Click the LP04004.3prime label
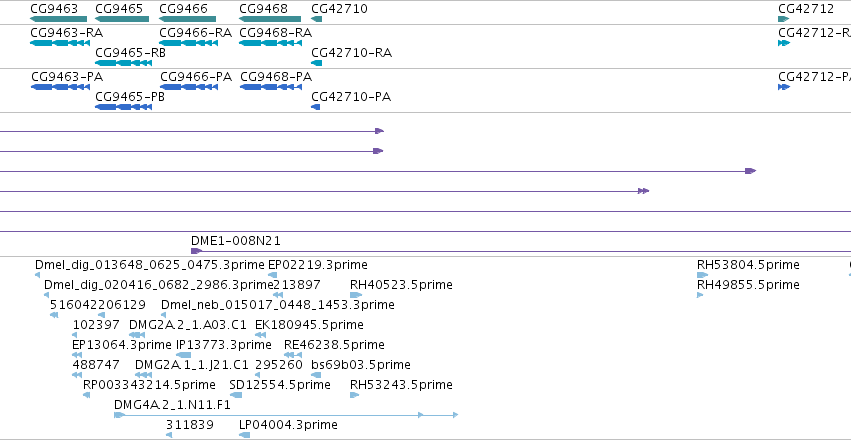Image resolution: width=851 pixels, height=440 pixels. pyautogui.click(x=288, y=425)
